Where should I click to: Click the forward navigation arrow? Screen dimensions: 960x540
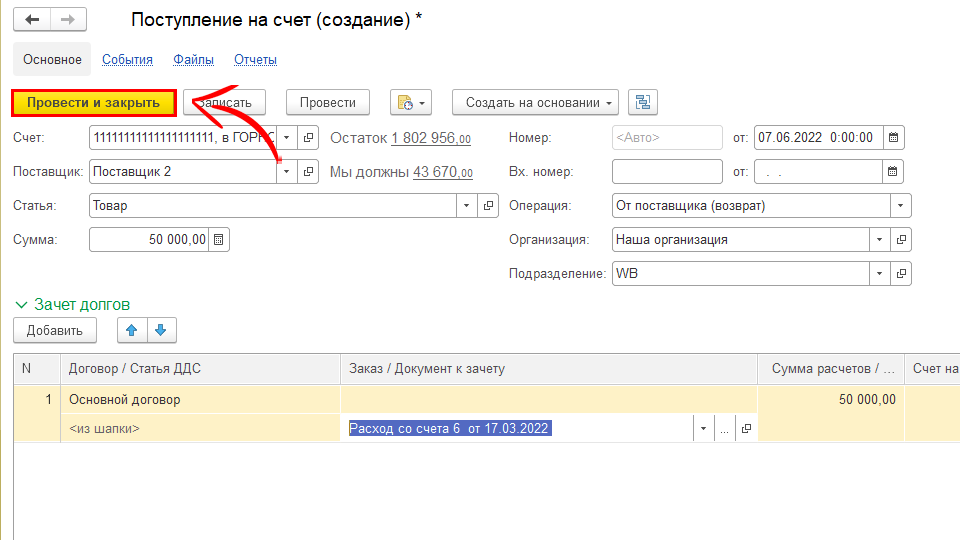pyautogui.click(x=68, y=20)
